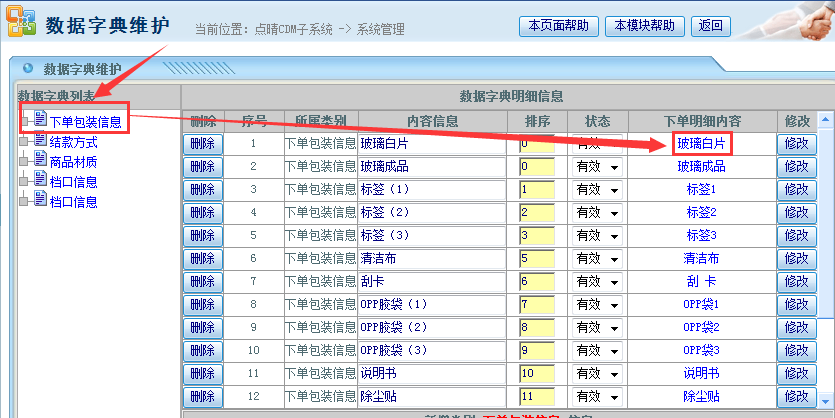Viewport: 835px width, 418px height.
Task: Click the scrollbar up arrow
Action: [x=825, y=120]
